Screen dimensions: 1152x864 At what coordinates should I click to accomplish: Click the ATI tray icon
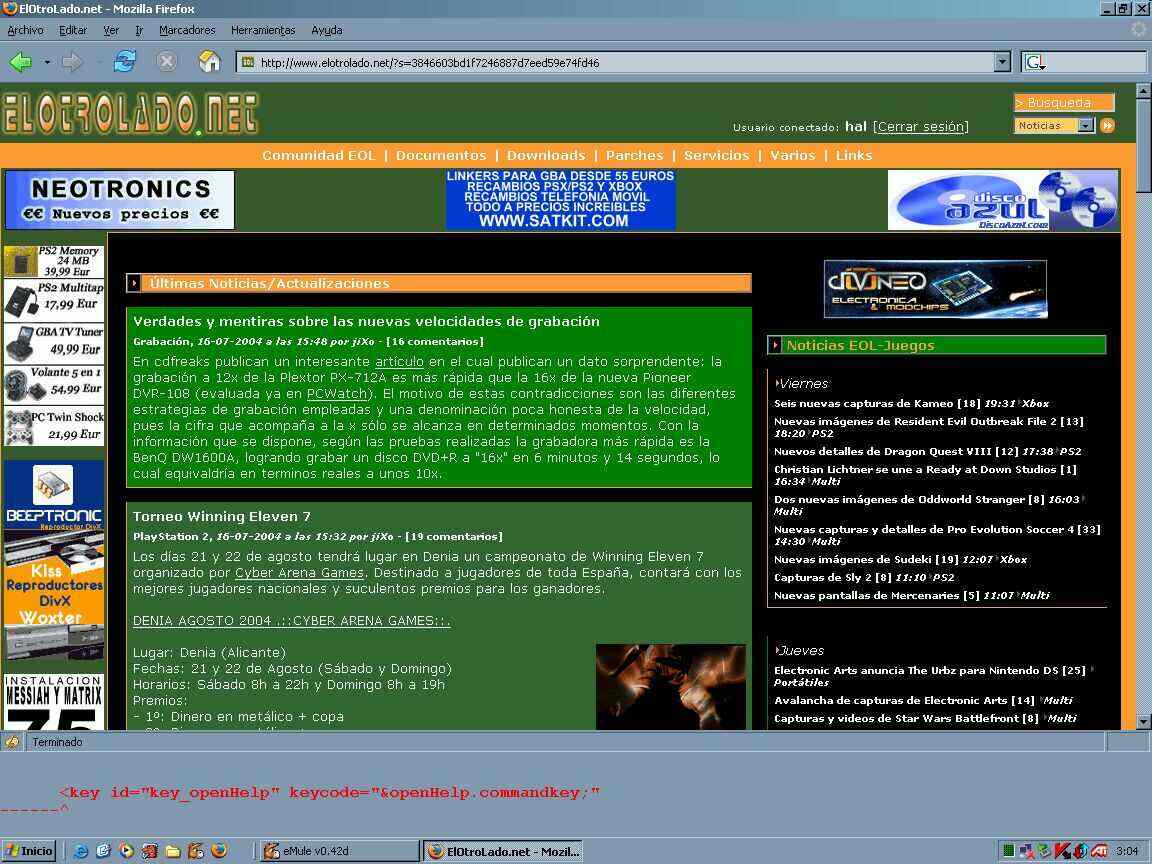point(1099,851)
